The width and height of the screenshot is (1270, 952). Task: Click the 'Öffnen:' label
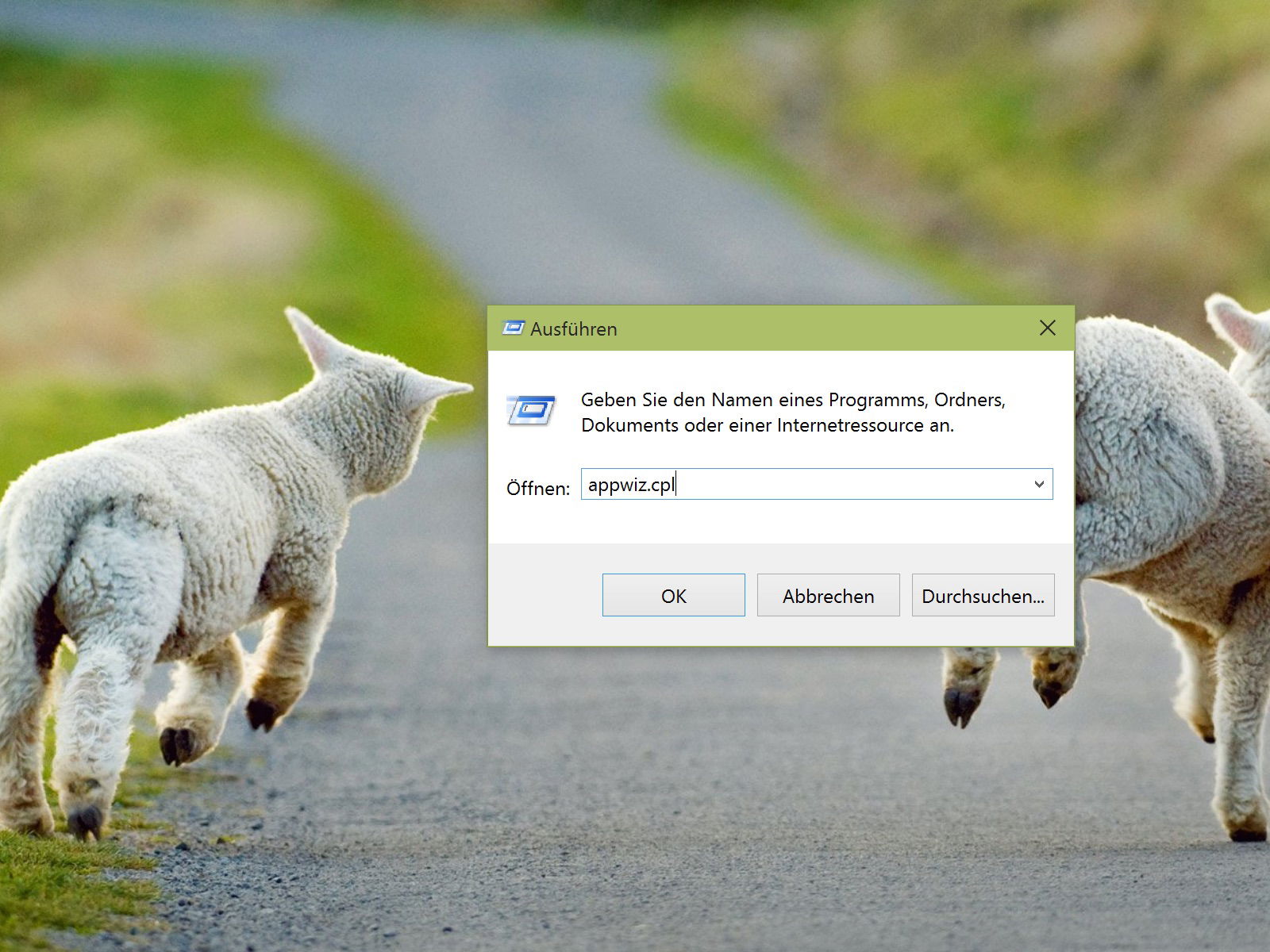538,488
